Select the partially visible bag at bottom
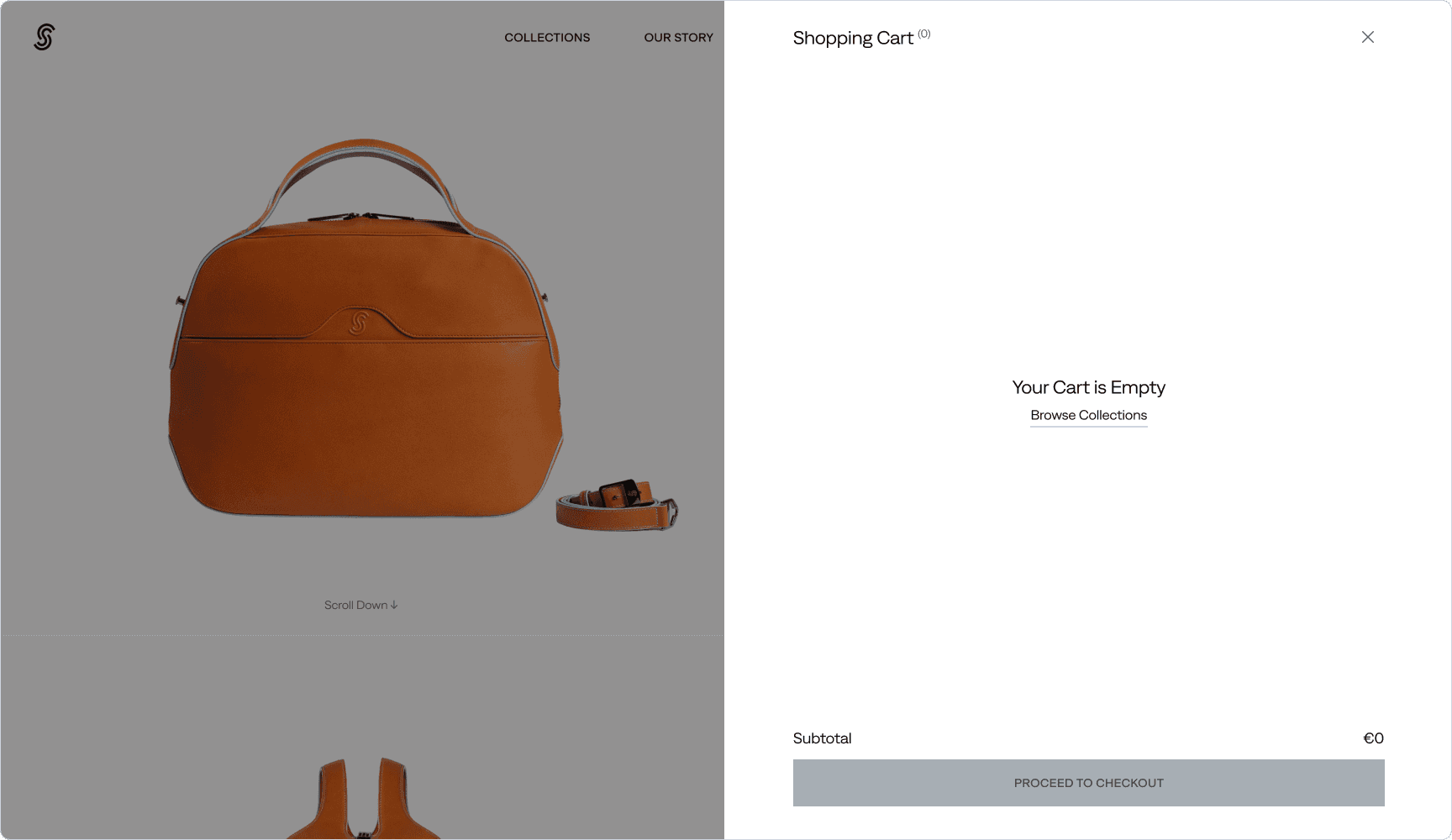This screenshot has height=840, width=1452. pyautogui.click(x=363, y=798)
